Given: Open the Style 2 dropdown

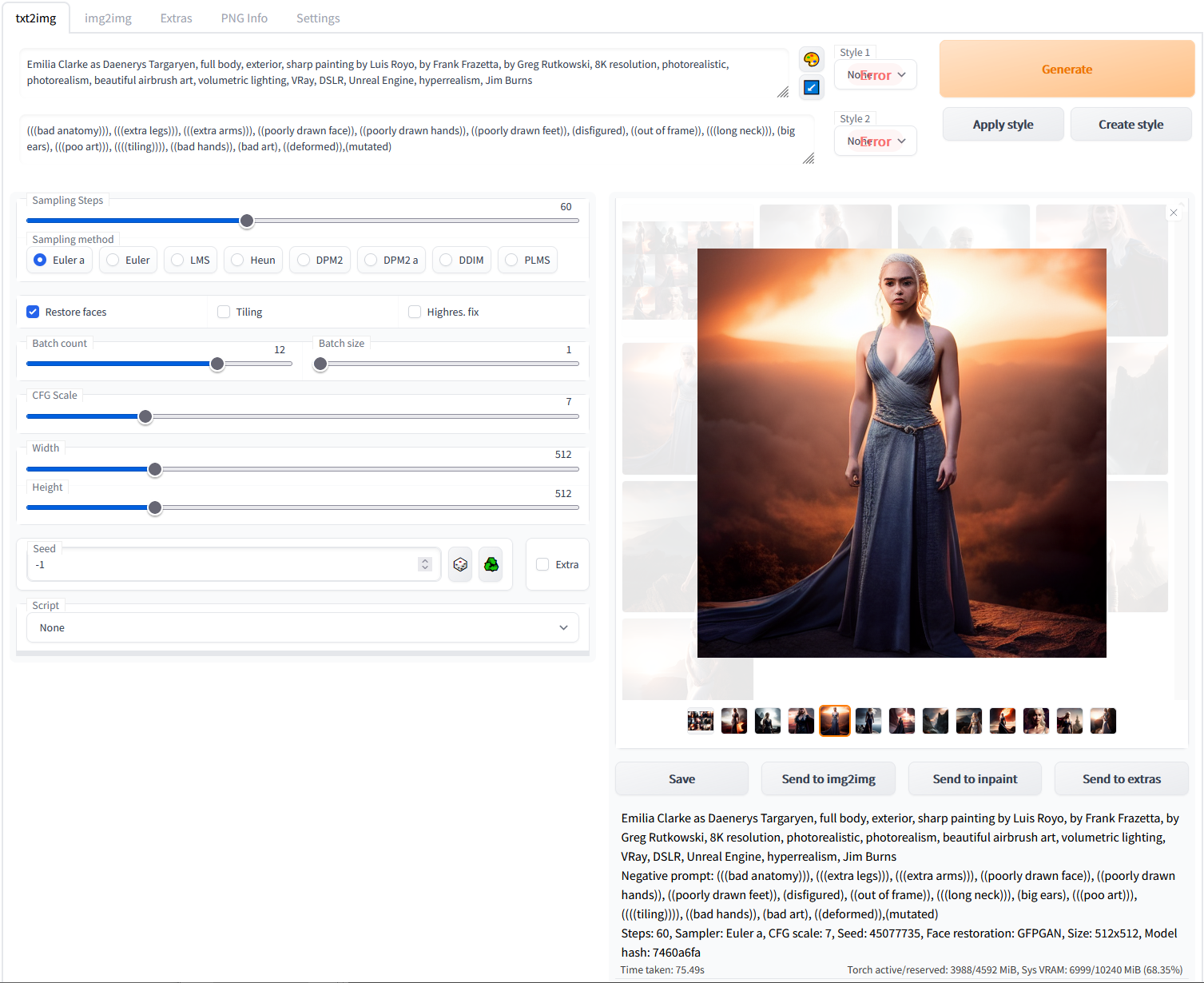Looking at the screenshot, I should [x=876, y=141].
